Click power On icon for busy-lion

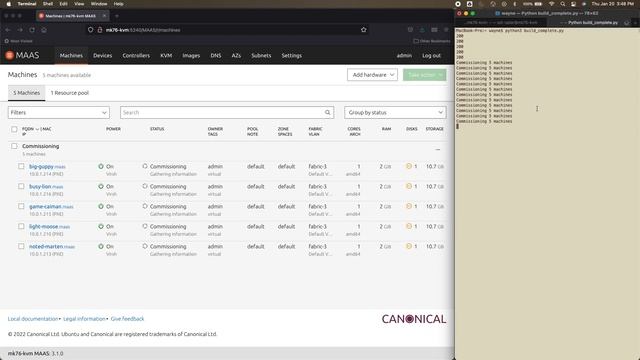click(x=101, y=187)
